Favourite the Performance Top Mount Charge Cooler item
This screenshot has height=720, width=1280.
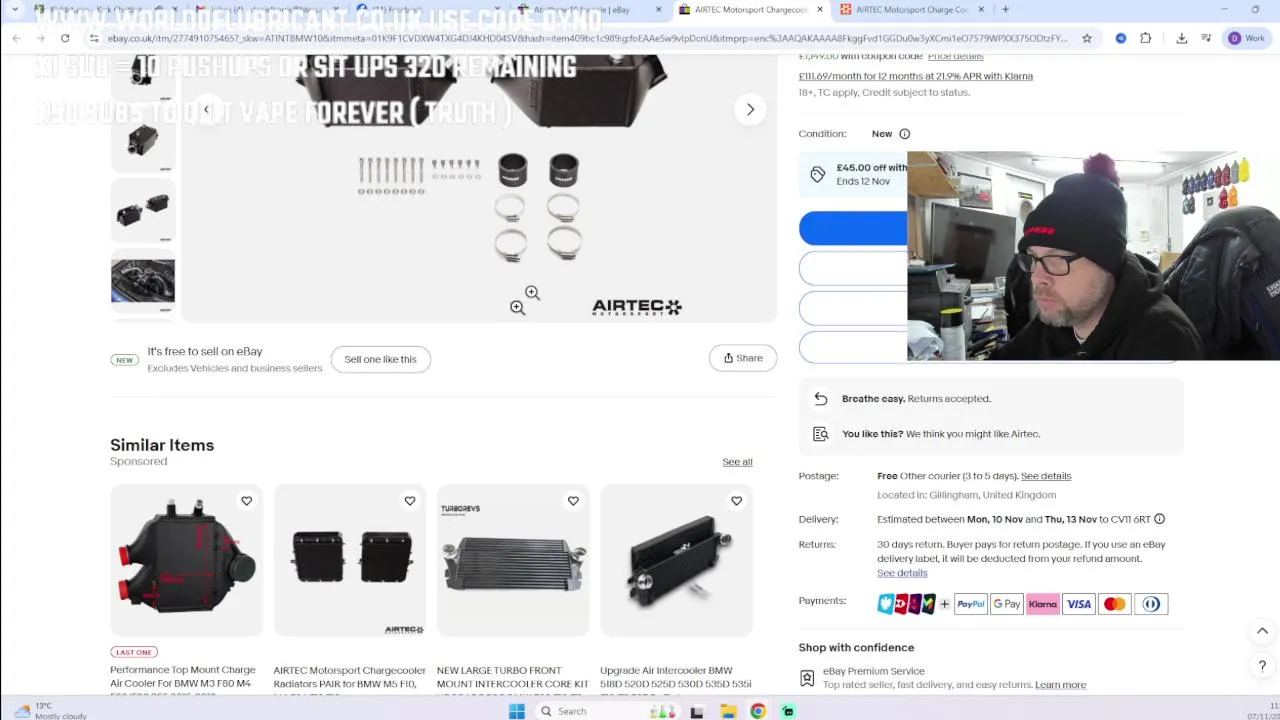tap(246, 501)
